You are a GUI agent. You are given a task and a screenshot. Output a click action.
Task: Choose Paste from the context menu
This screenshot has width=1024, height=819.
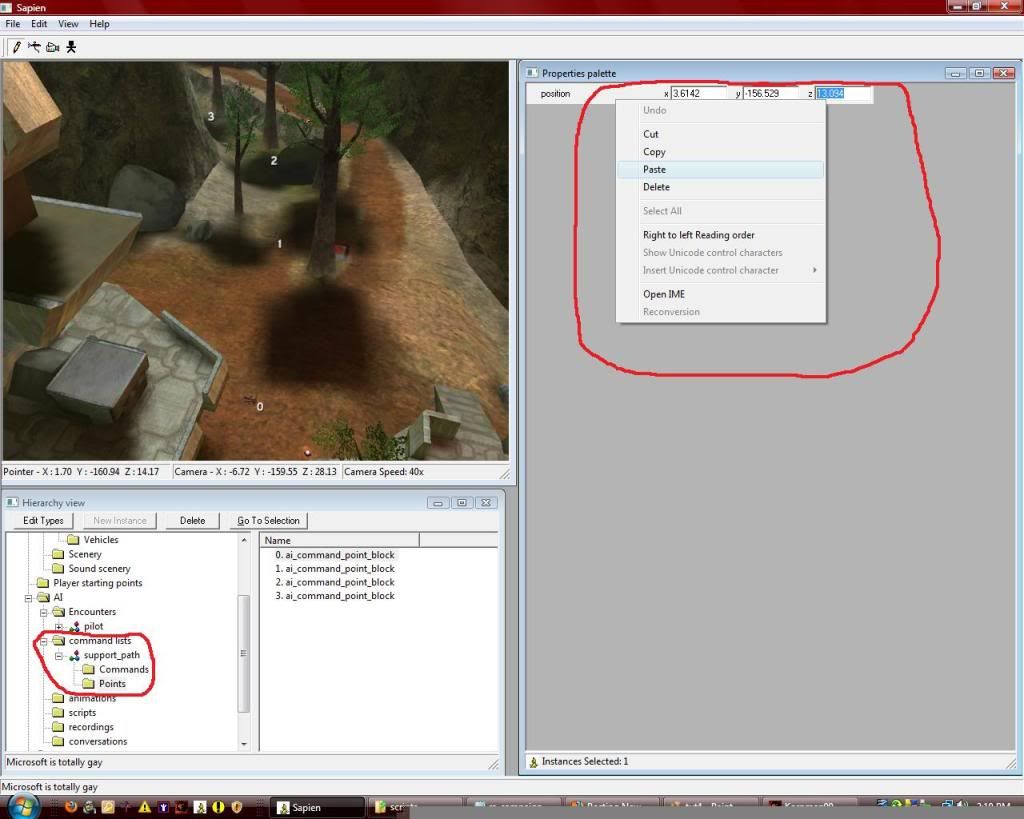click(x=720, y=169)
